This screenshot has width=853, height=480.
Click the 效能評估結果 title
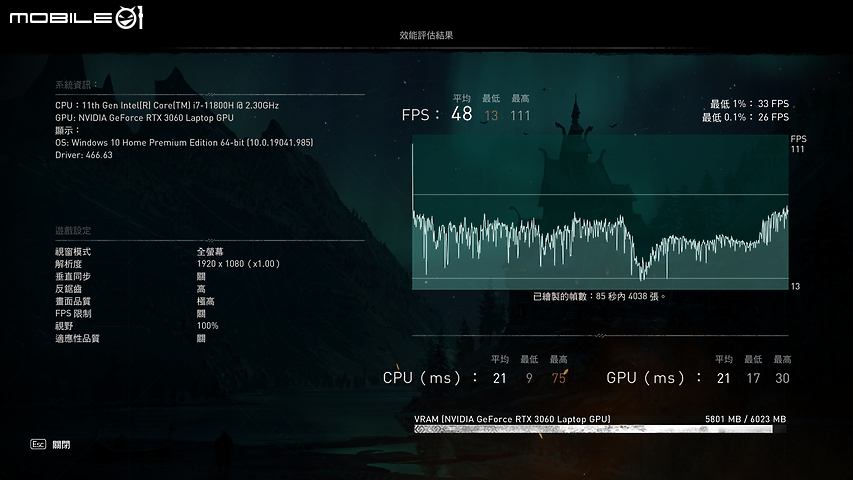[x=426, y=35]
